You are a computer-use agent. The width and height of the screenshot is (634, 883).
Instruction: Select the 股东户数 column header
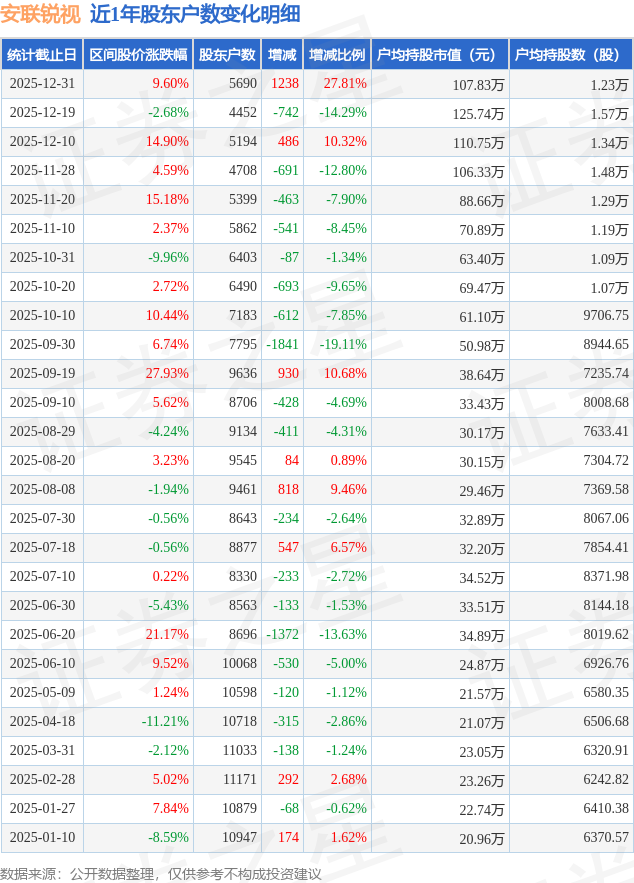tap(227, 55)
